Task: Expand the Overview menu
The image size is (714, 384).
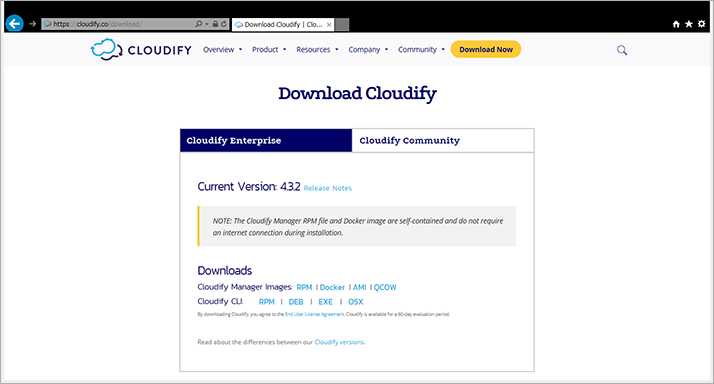Action: (222, 50)
